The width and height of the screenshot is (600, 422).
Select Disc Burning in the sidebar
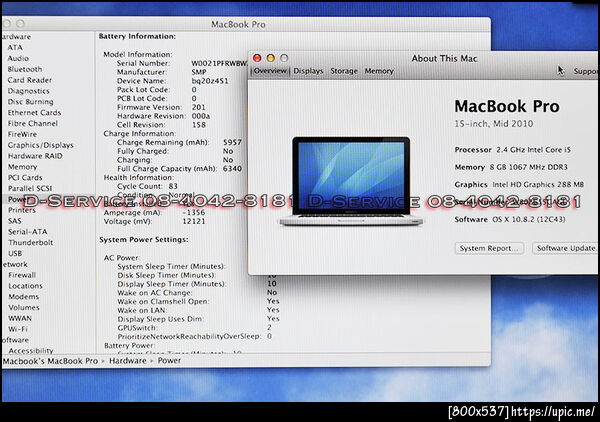pyautogui.click(x=30, y=102)
